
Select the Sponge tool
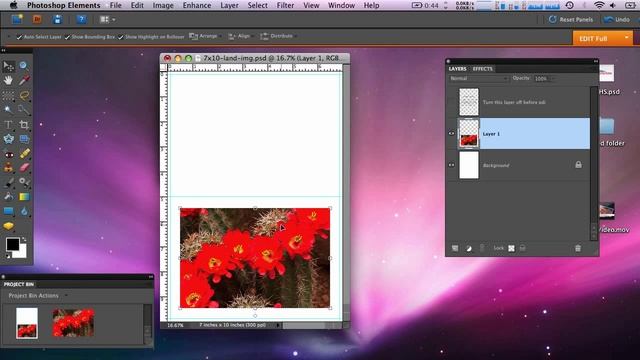point(8,226)
